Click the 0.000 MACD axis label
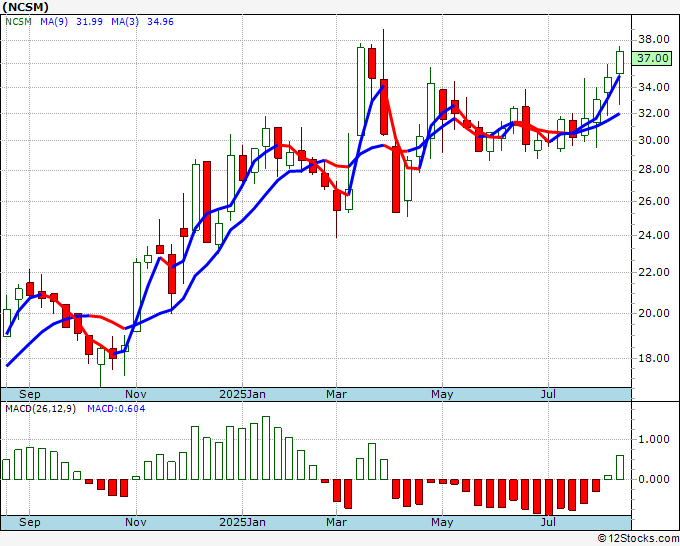Image resolution: width=680 pixels, height=546 pixels. (654, 479)
